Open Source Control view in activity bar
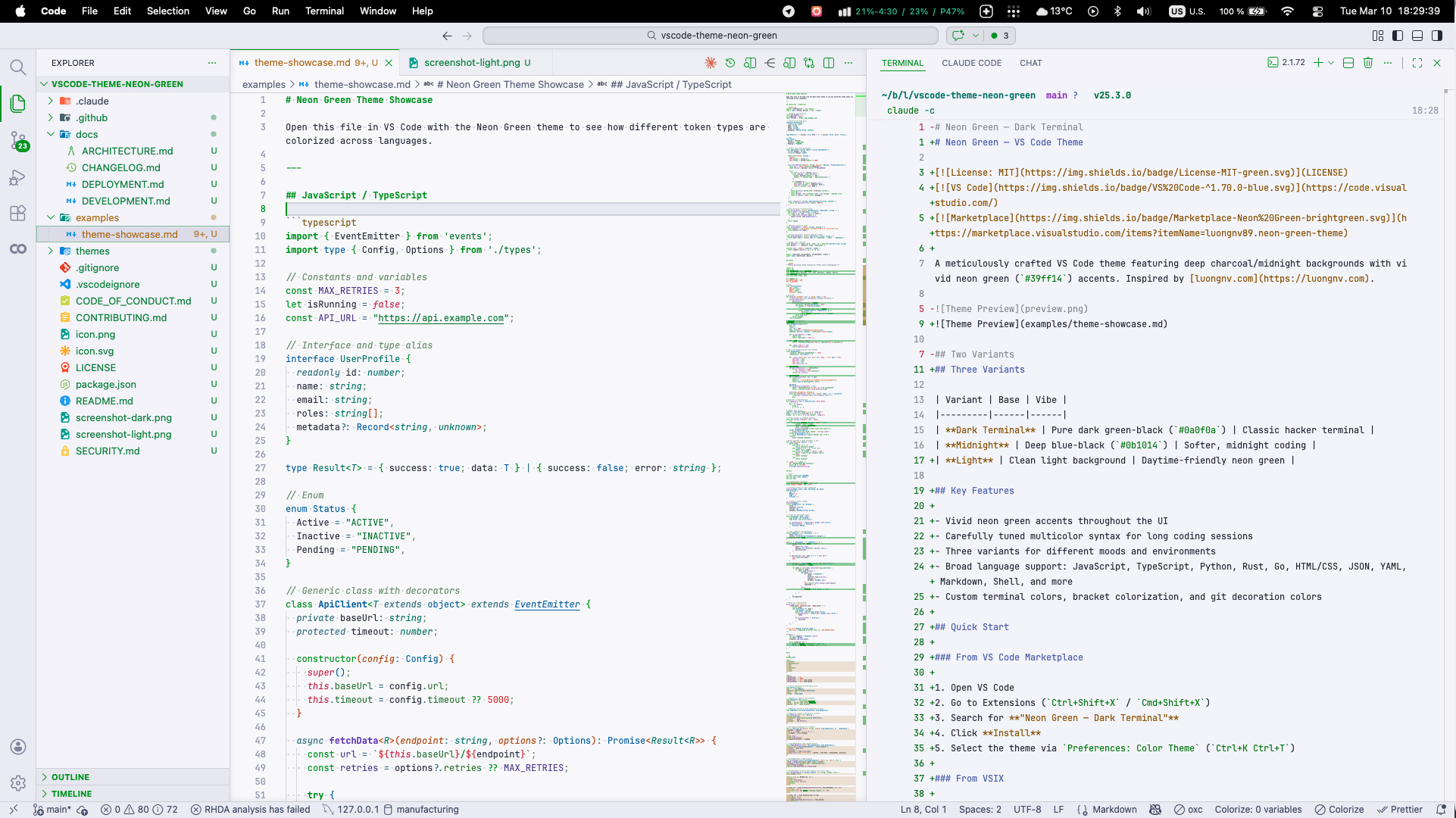1456x818 pixels. coord(18,141)
